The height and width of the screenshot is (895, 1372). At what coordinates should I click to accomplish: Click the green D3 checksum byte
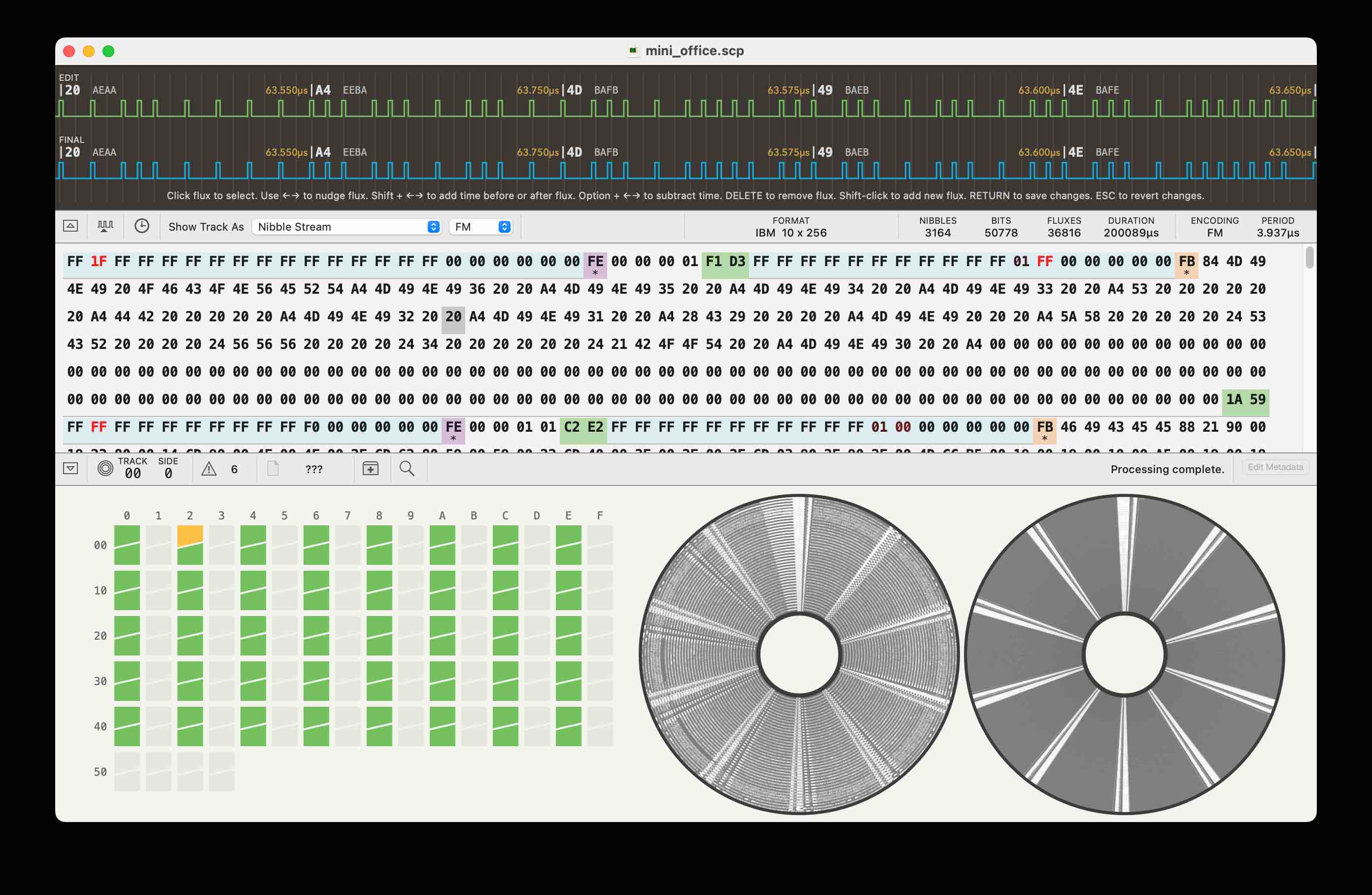(x=737, y=261)
